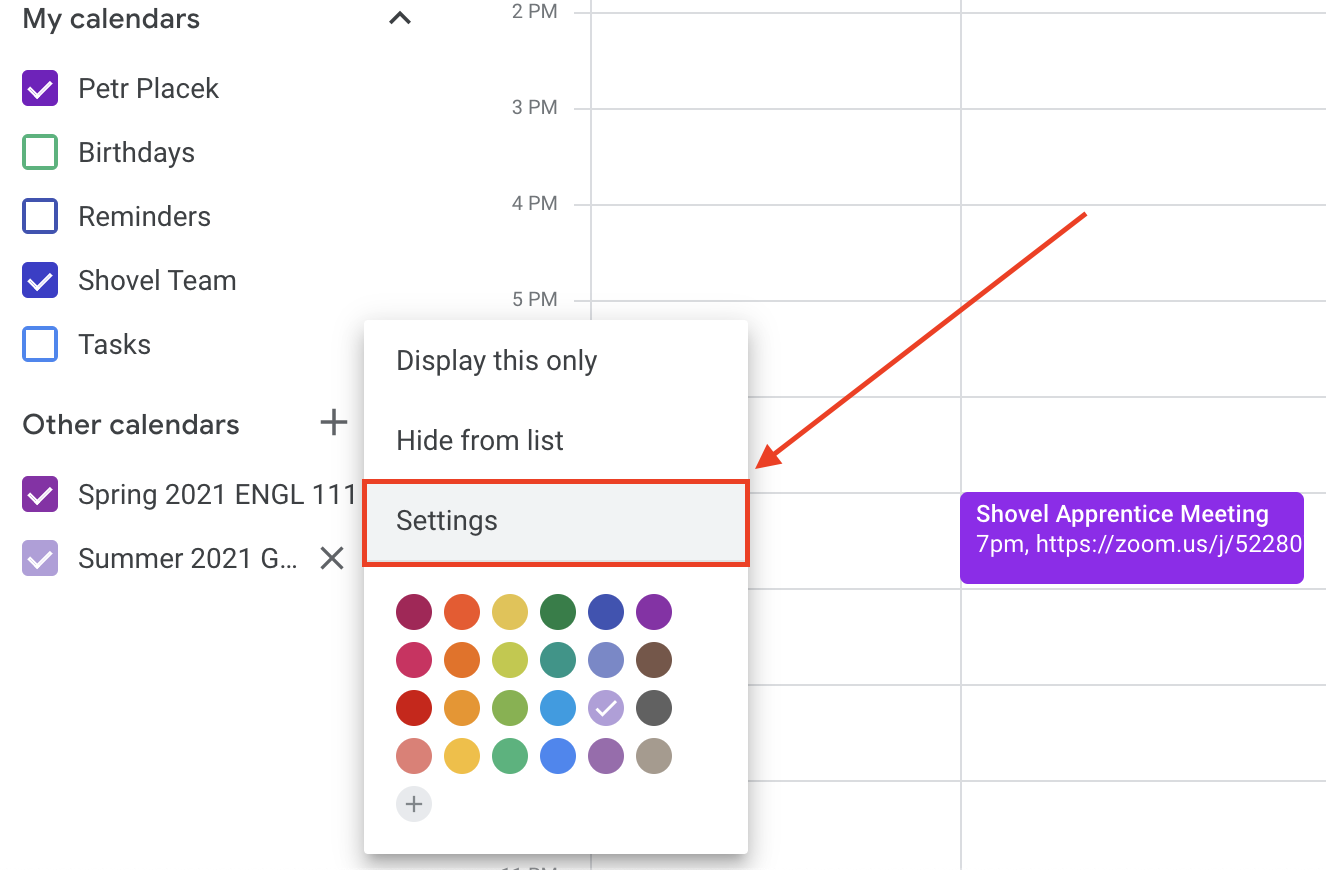Click the Shovel Team calendar name
This screenshot has height=870, width=1326.
tap(158, 280)
